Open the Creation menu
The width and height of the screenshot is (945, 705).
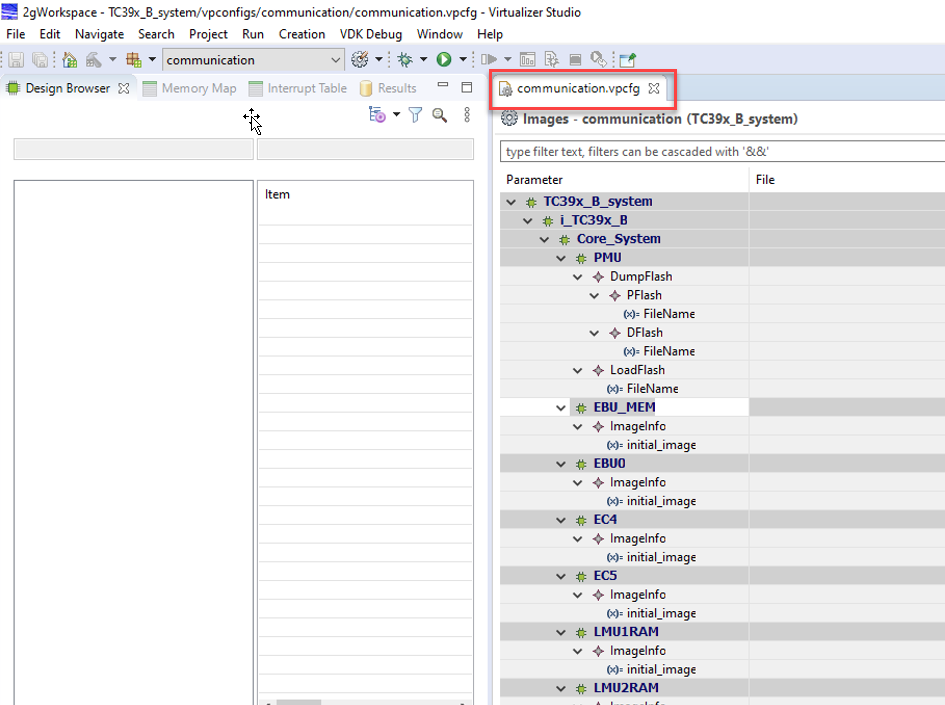(x=301, y=34)
